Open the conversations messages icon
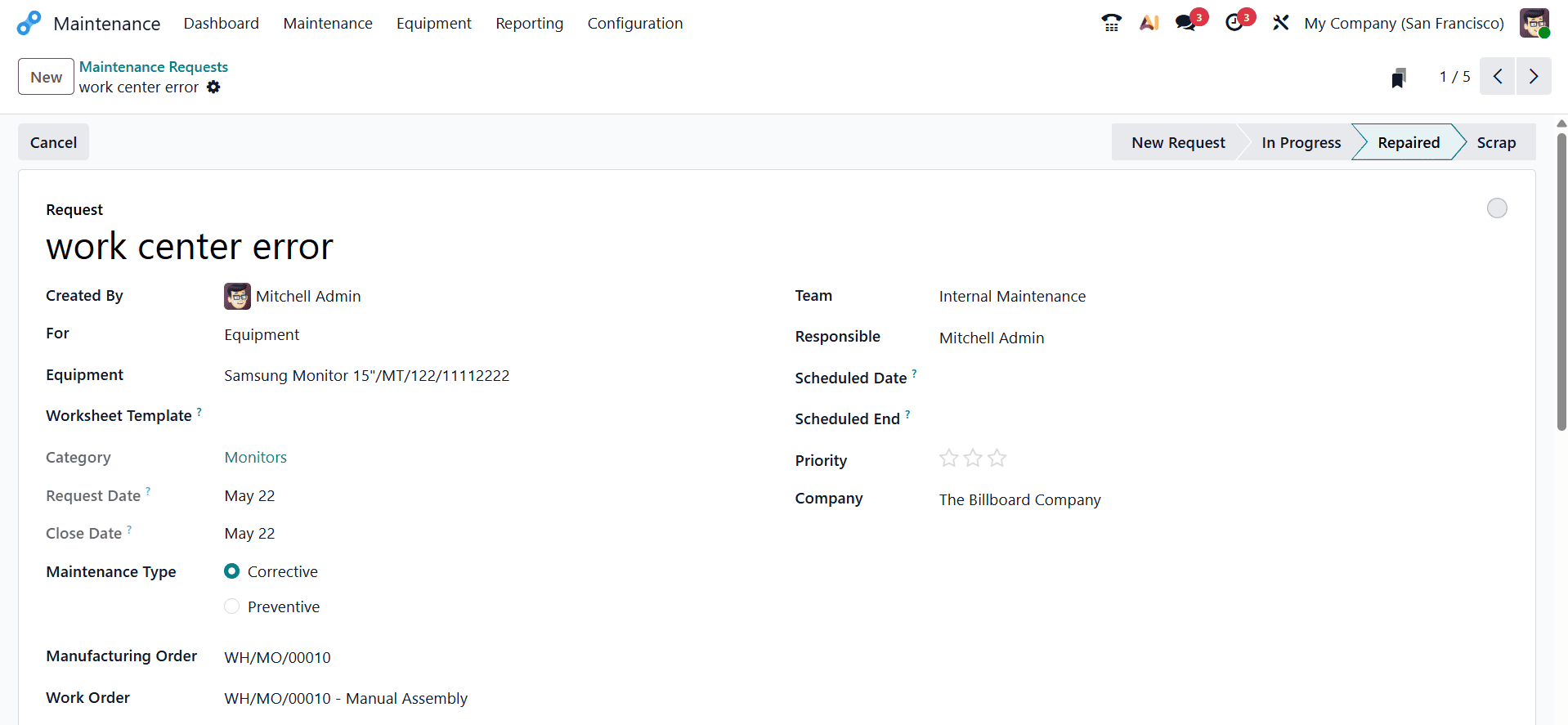 [x=1186, y=23]
